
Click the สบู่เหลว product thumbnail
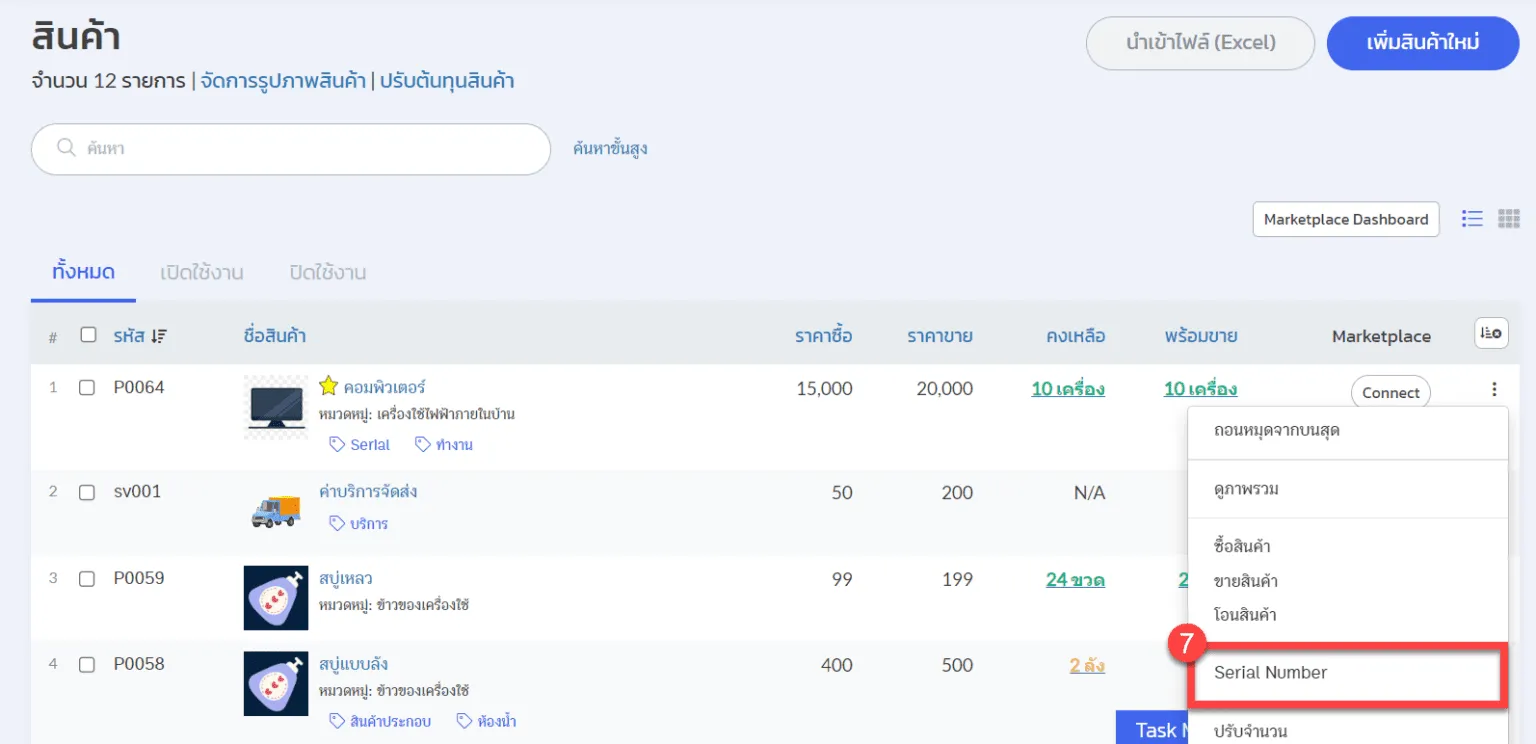(x=276, y=598)
